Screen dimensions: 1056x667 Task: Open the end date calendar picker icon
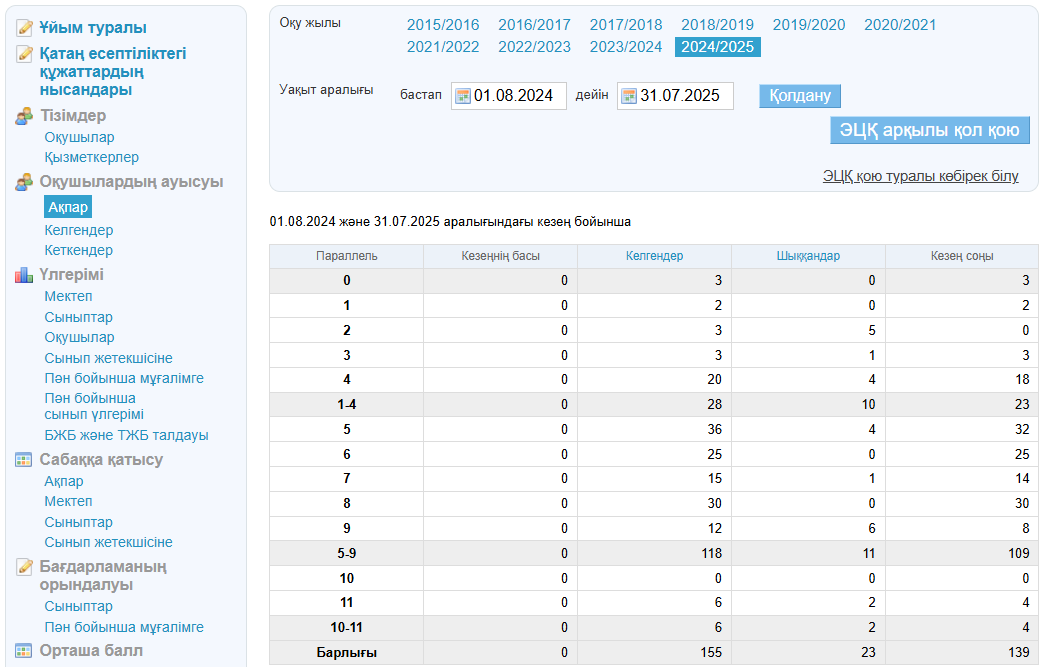click(629, 96)
